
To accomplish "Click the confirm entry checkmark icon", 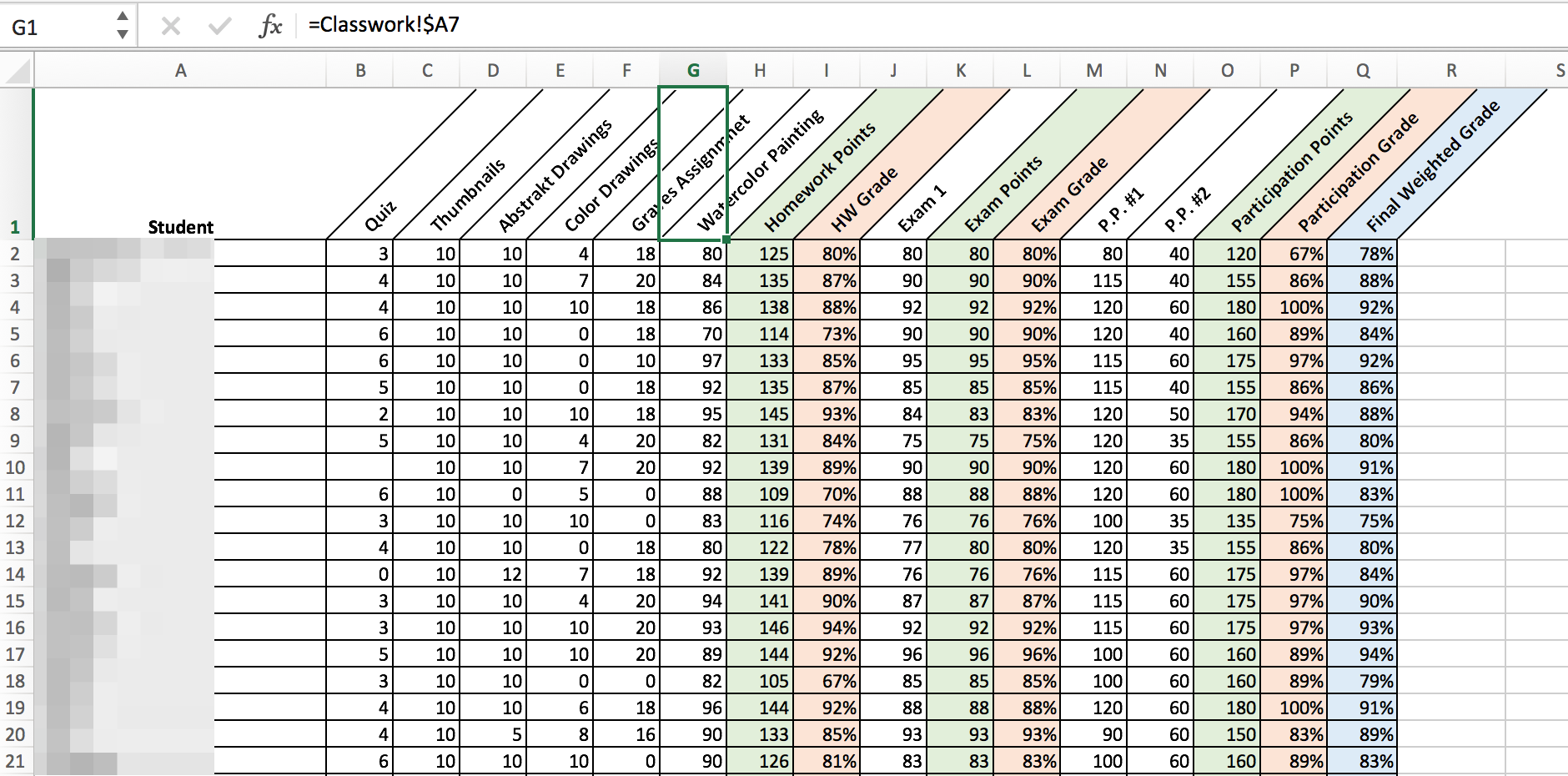I will 220,27.
